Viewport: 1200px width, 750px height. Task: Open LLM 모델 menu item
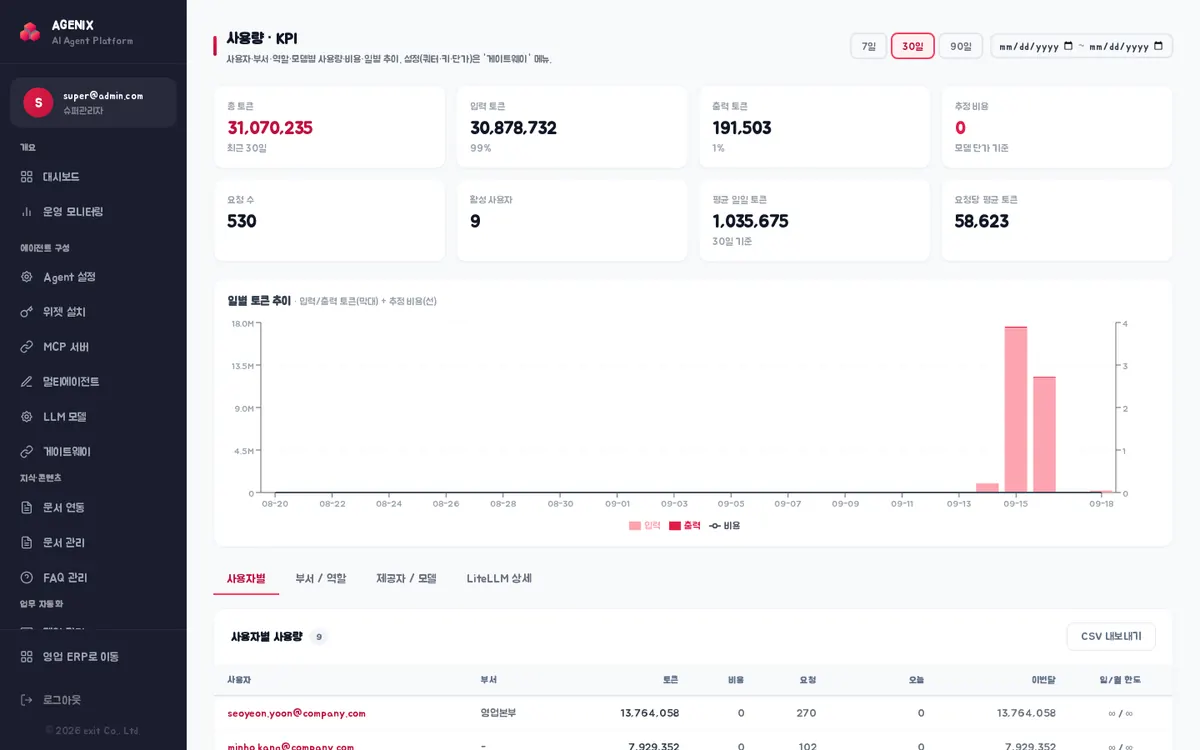[93, 417]
